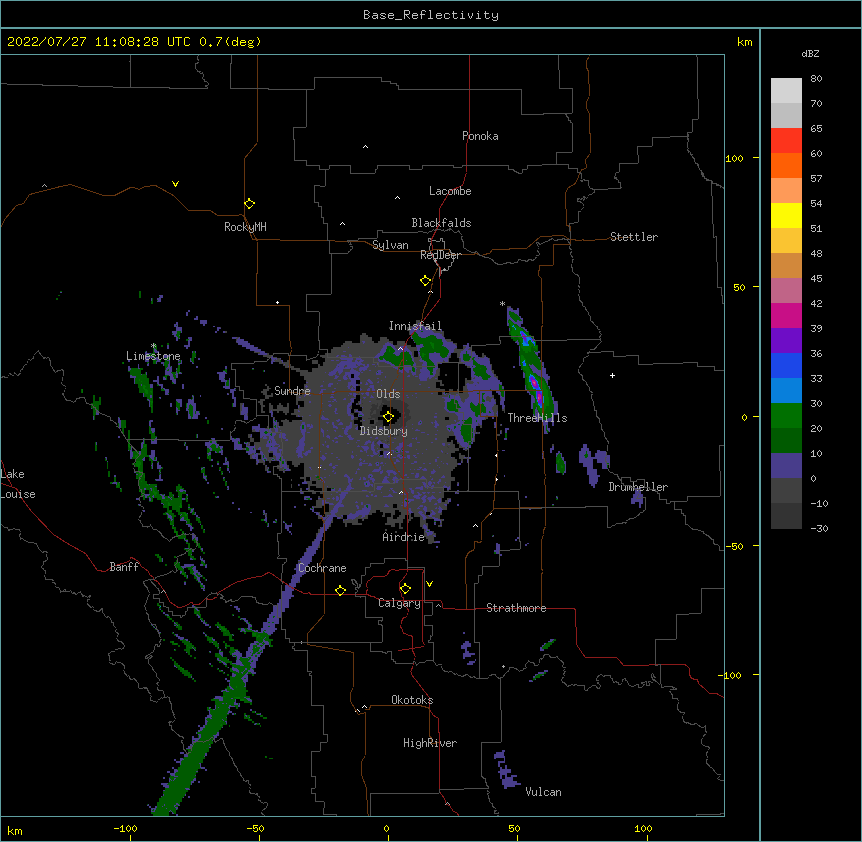This screenshot has height=842, width=862.
Task: Click the Lake Louise label
Action: pyautogui.click(x=18, y=484)
